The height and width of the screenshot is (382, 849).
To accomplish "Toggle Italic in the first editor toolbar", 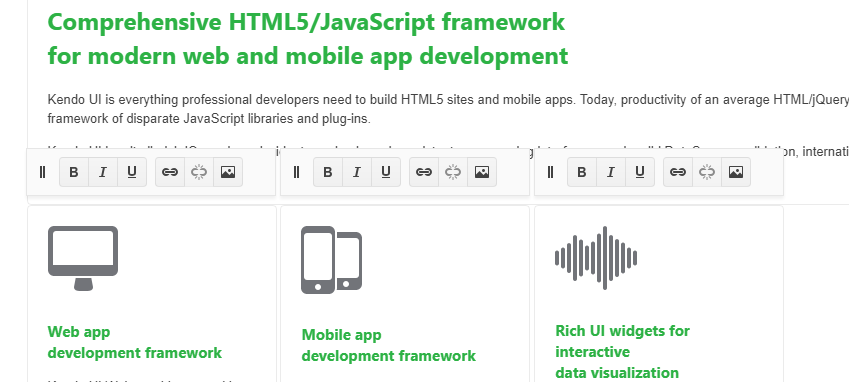I will tap(103, 172).
